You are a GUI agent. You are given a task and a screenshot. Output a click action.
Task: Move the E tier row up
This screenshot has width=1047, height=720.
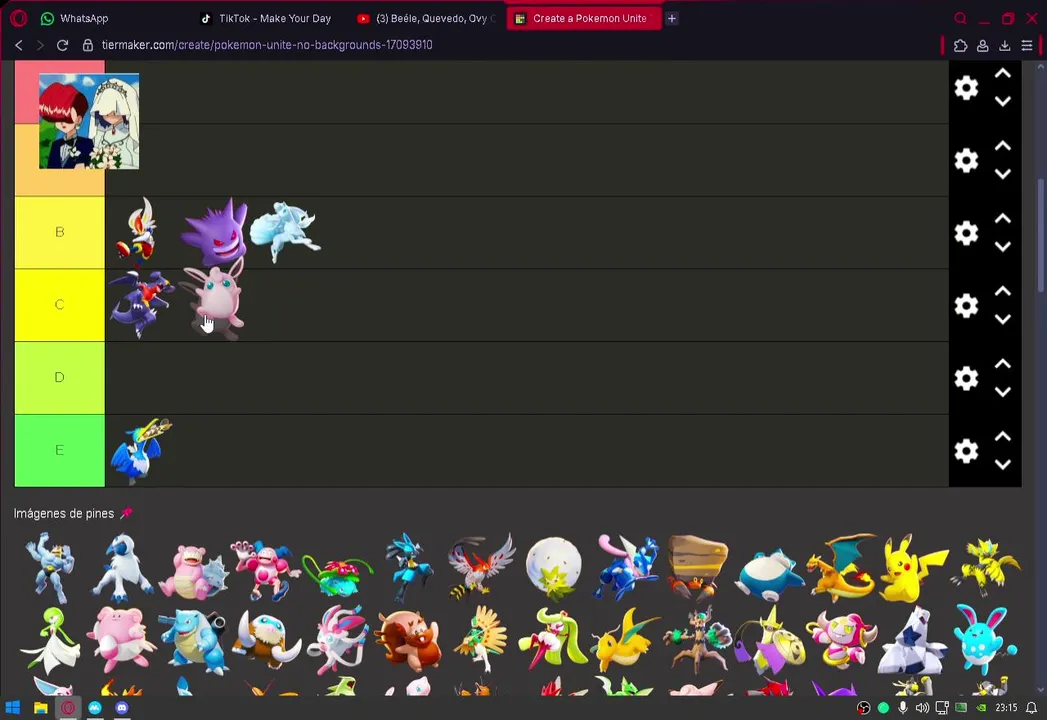coord(1003,437)
